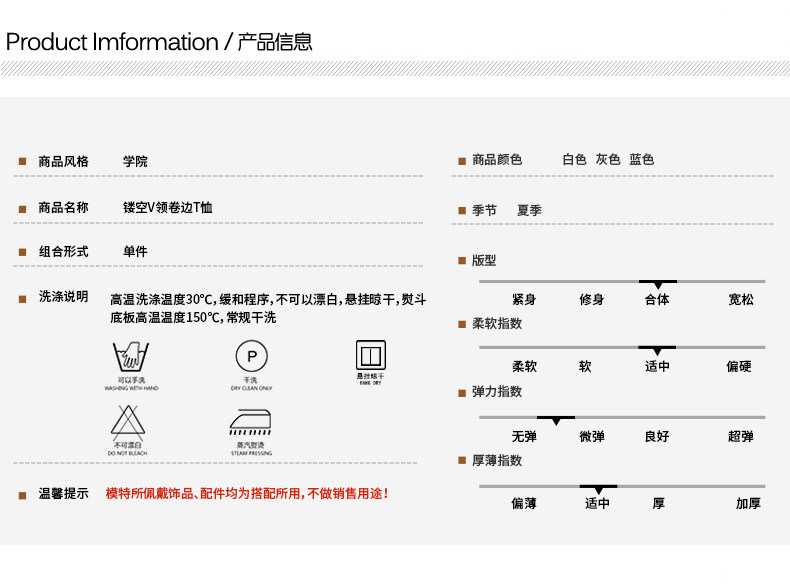
Task: Click the 微弹 elasticity option
Action: point(591,436)
